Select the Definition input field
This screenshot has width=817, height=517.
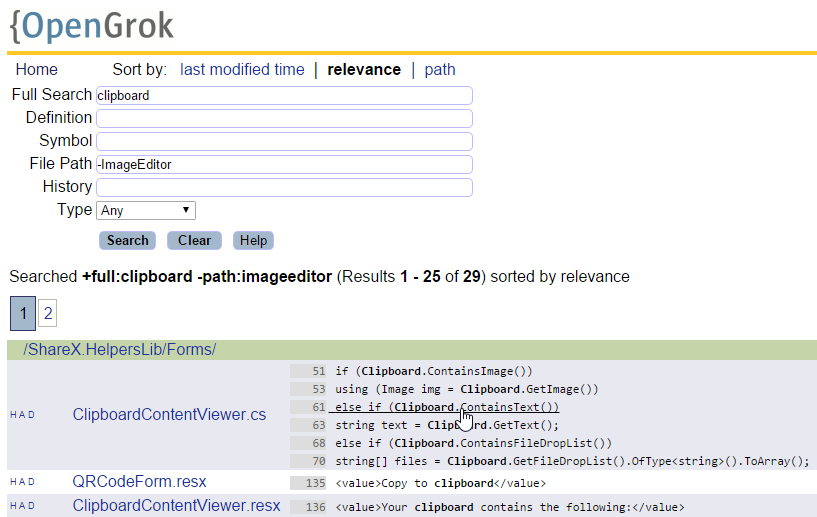coord(284,118)
